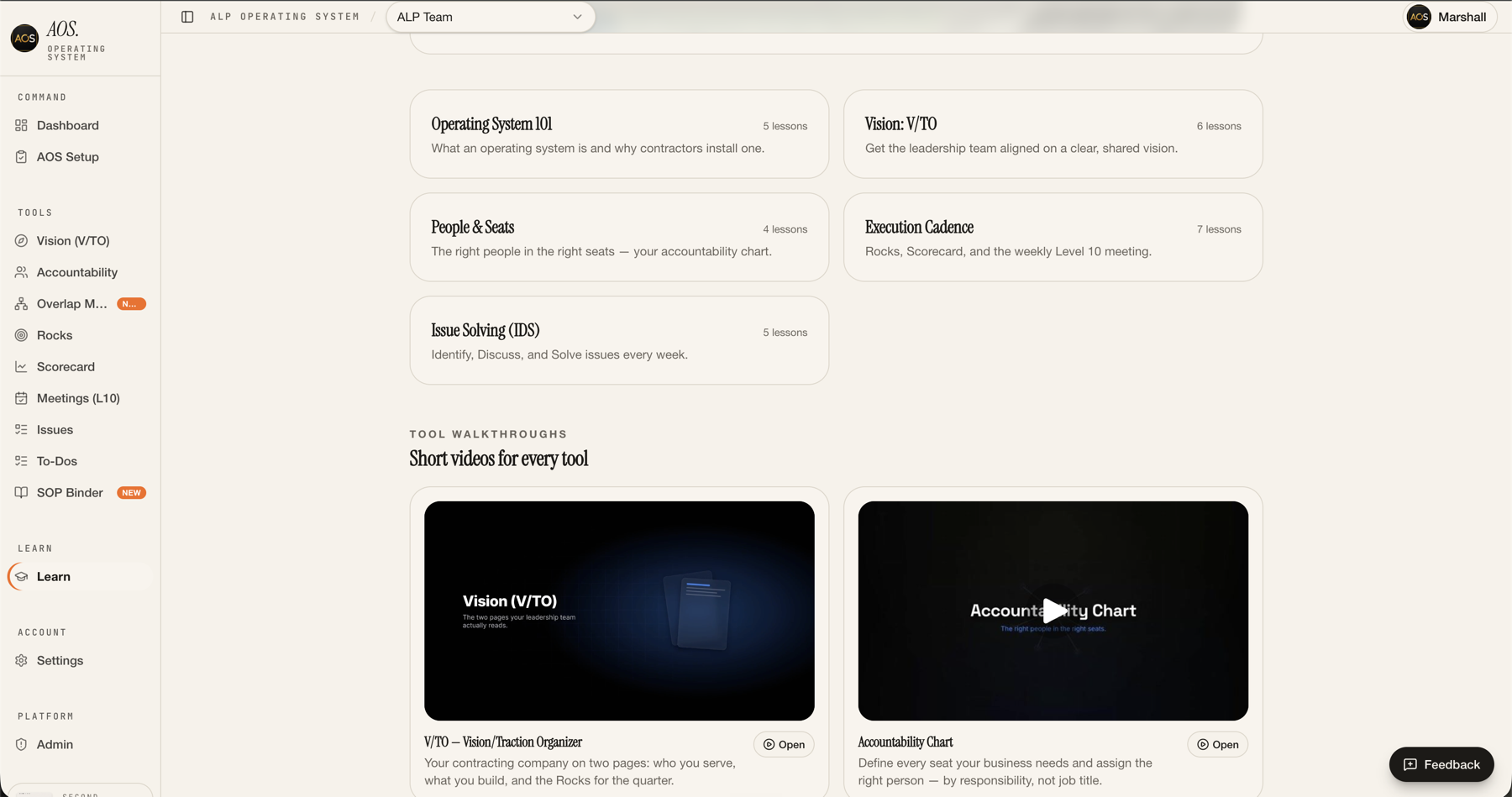The height and width of the screenshot is (797, 1512).
Task: Click the ALP Team dropdown chevron
Action: point(577,17)
